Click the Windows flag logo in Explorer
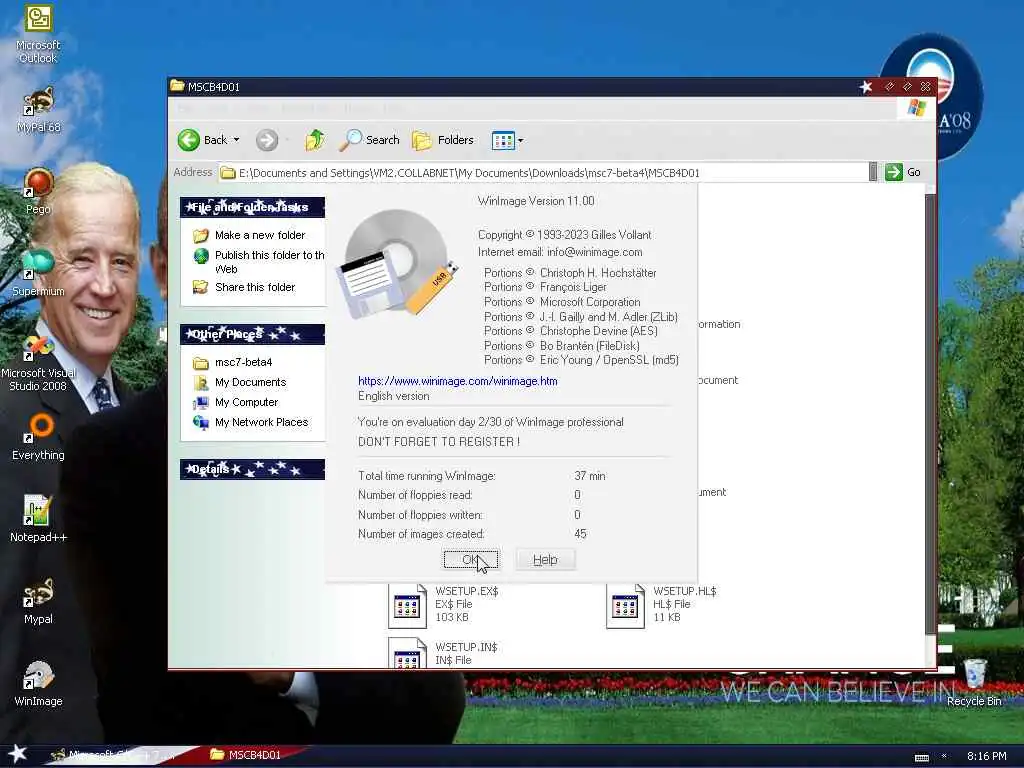The image size is (1024, 768). point(916,108)
